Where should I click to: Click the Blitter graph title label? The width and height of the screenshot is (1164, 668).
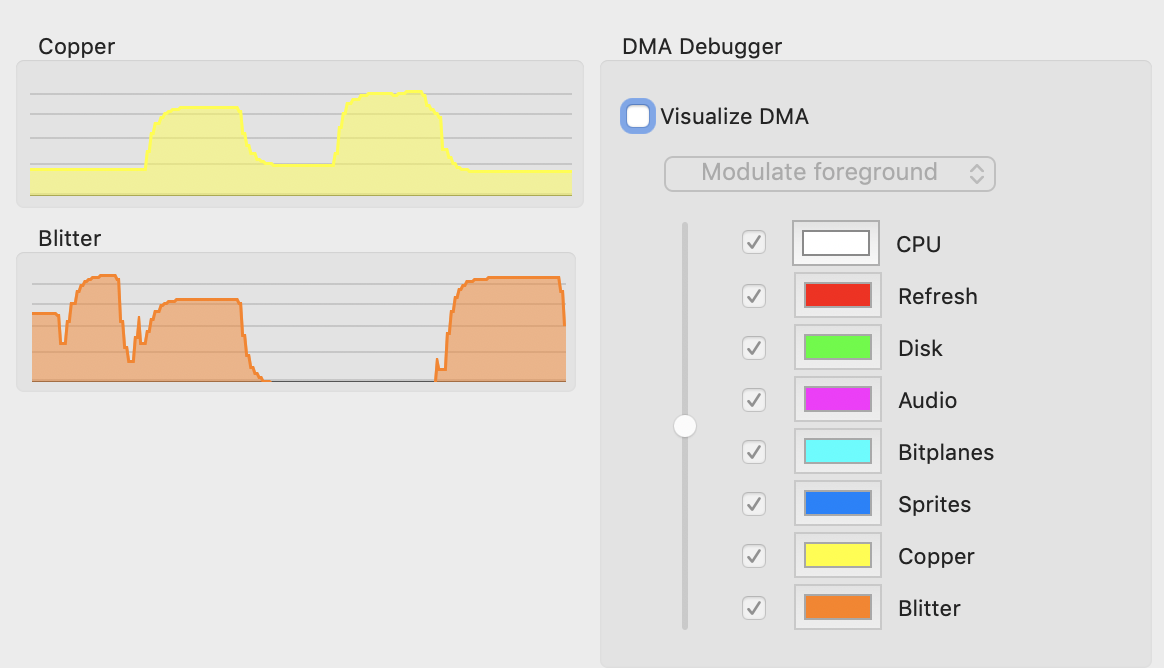[70, 238]
